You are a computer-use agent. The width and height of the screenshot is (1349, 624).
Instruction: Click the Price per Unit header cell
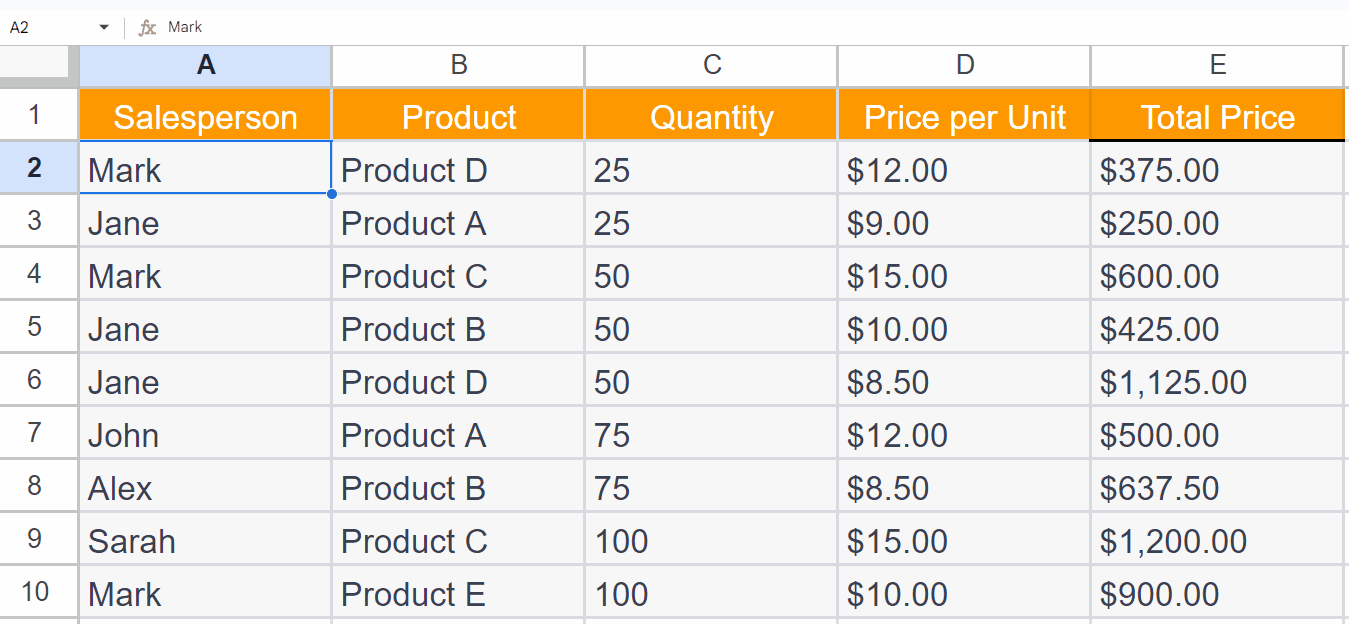click(x=964, y=117)
